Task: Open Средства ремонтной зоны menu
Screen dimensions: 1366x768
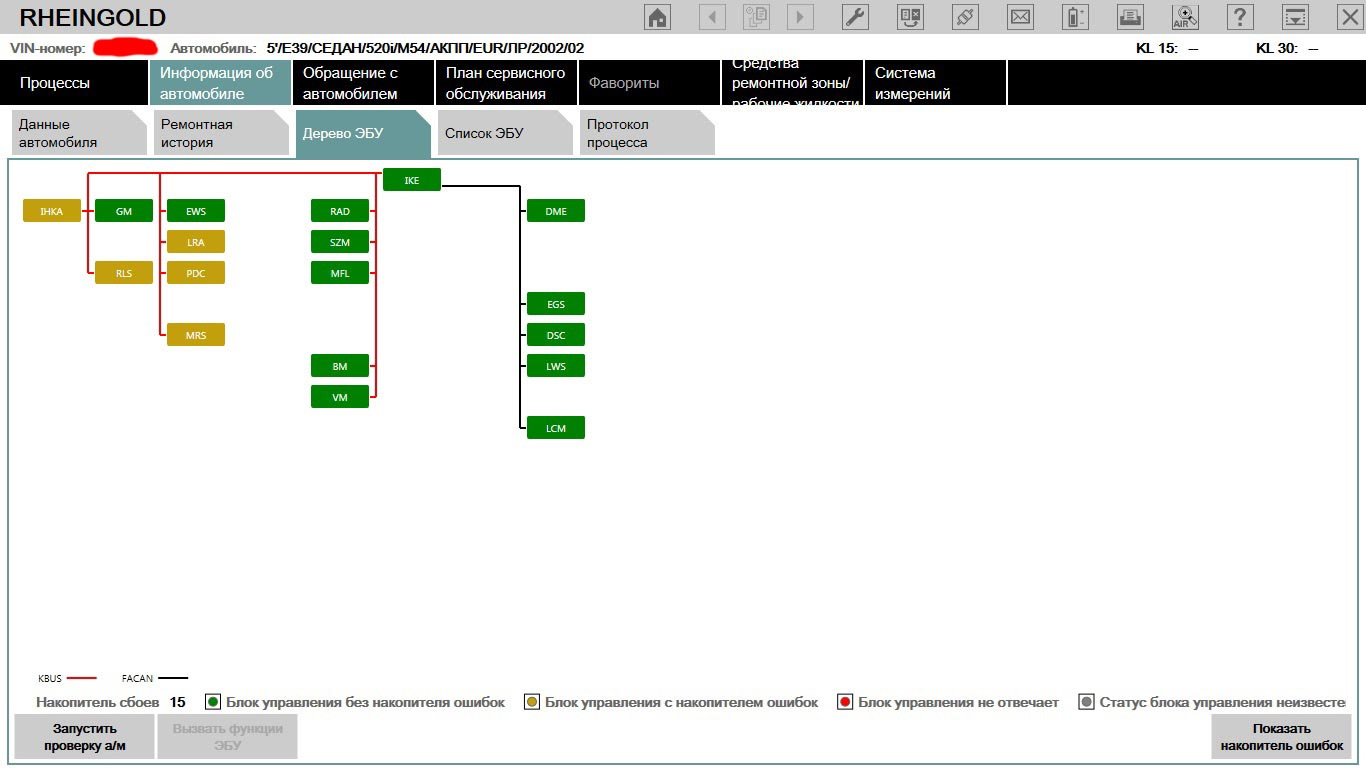Action: pos(792,83)
